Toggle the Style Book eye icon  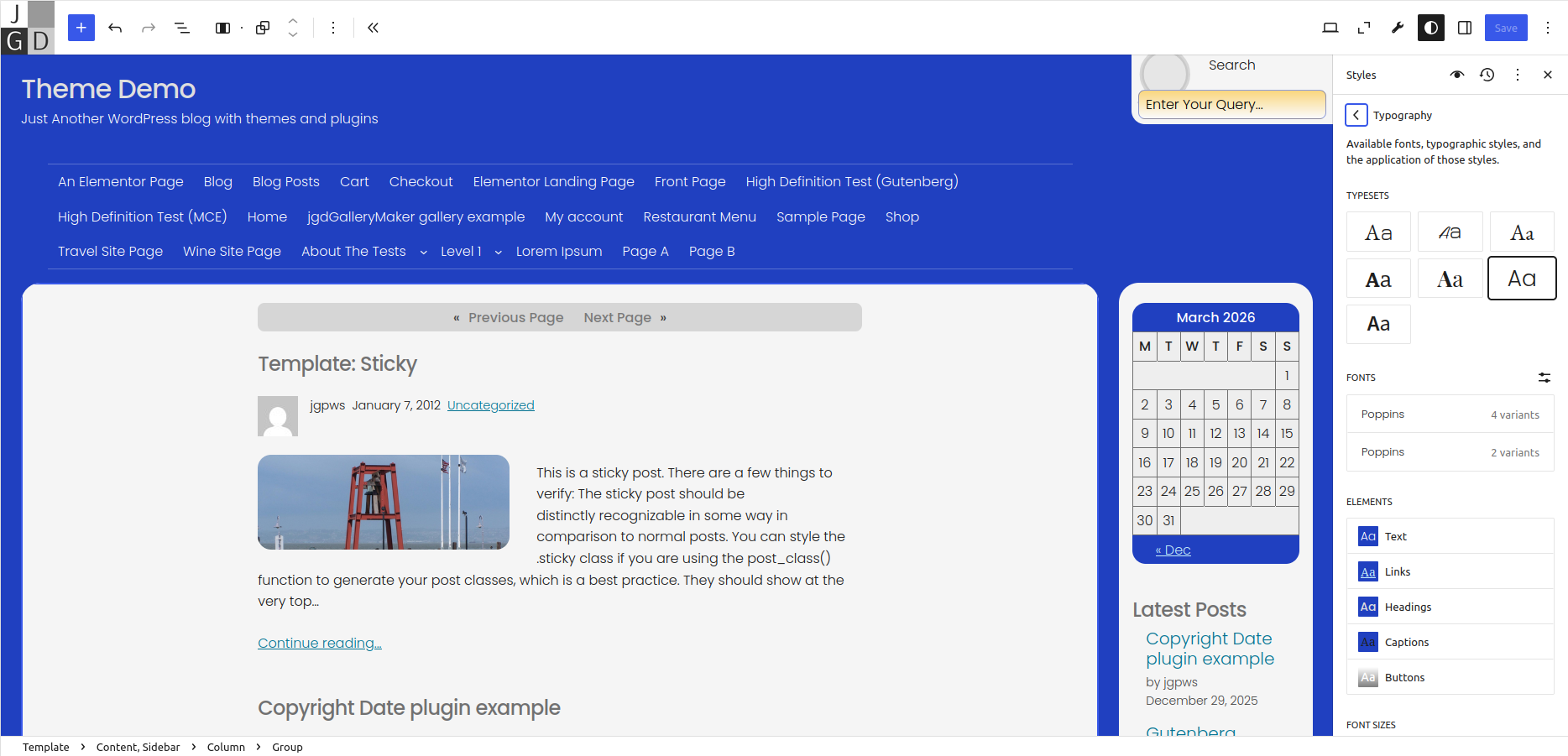(x=1456, y=75)
